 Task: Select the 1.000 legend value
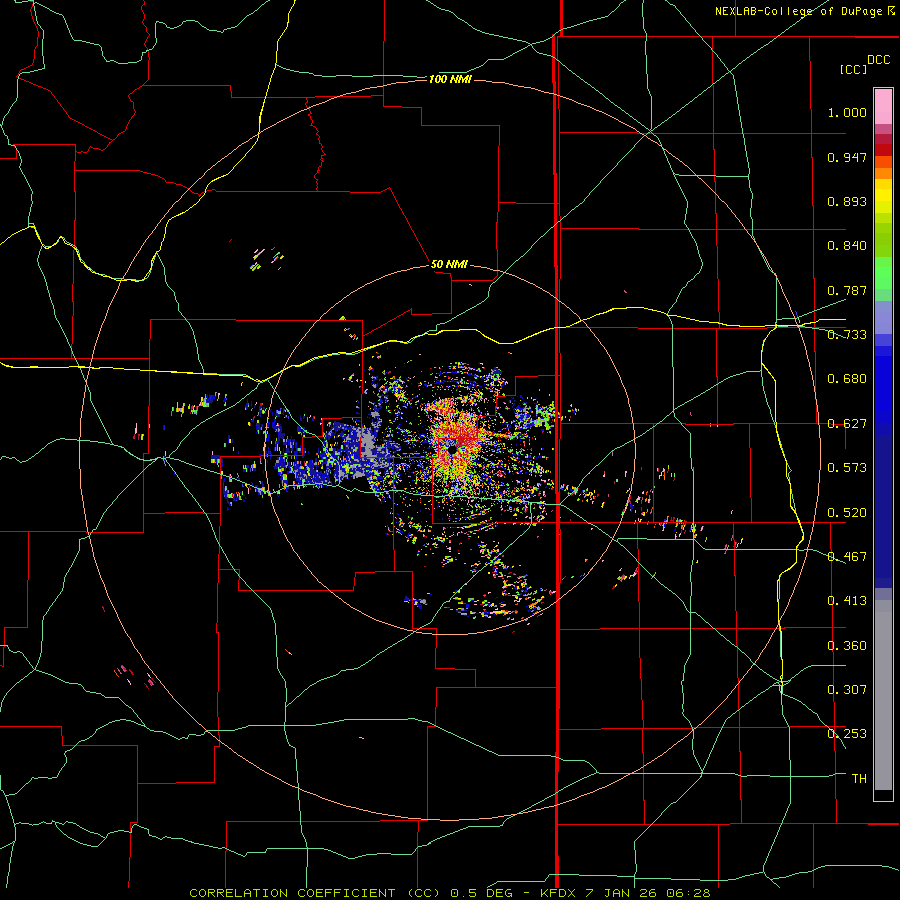(847, 112)
